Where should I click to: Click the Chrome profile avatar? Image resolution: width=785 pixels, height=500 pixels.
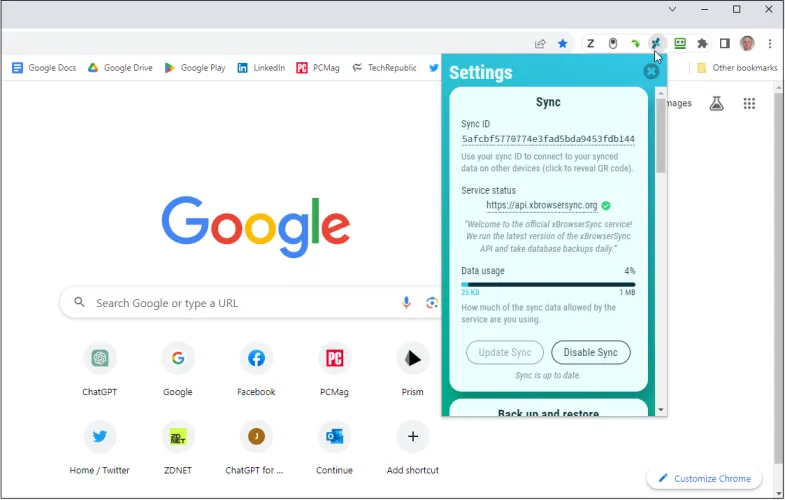coord(747,44)
